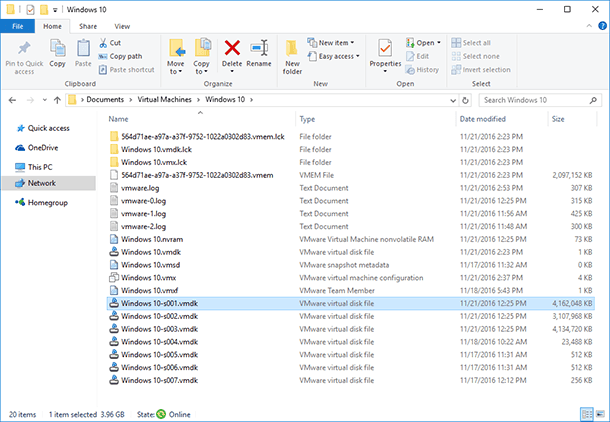
Task: Switch to Details view in status bar
Action: point(587,414)
